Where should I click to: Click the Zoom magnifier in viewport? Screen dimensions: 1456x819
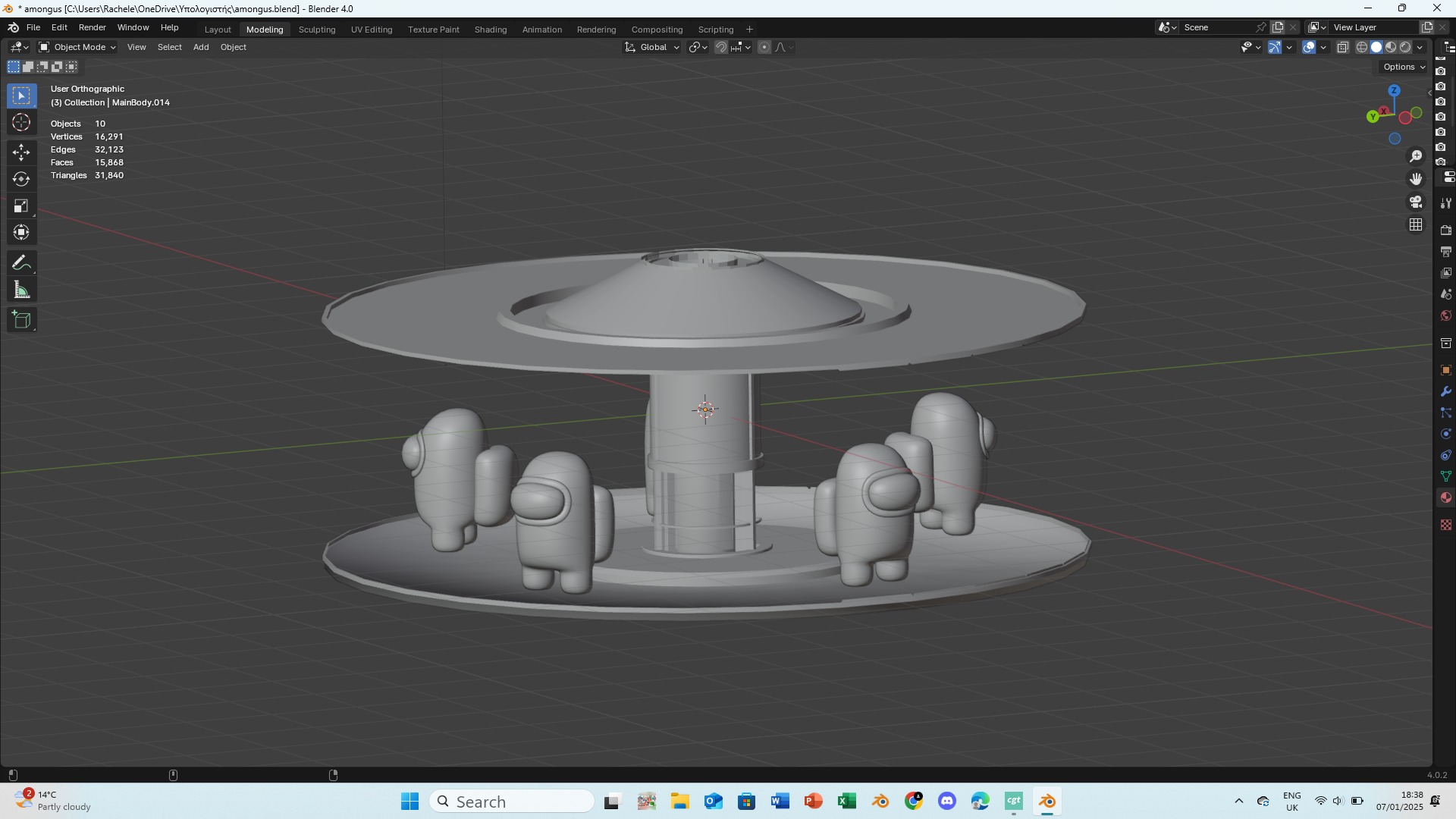pyautogui.click(x=1416, y=156)
